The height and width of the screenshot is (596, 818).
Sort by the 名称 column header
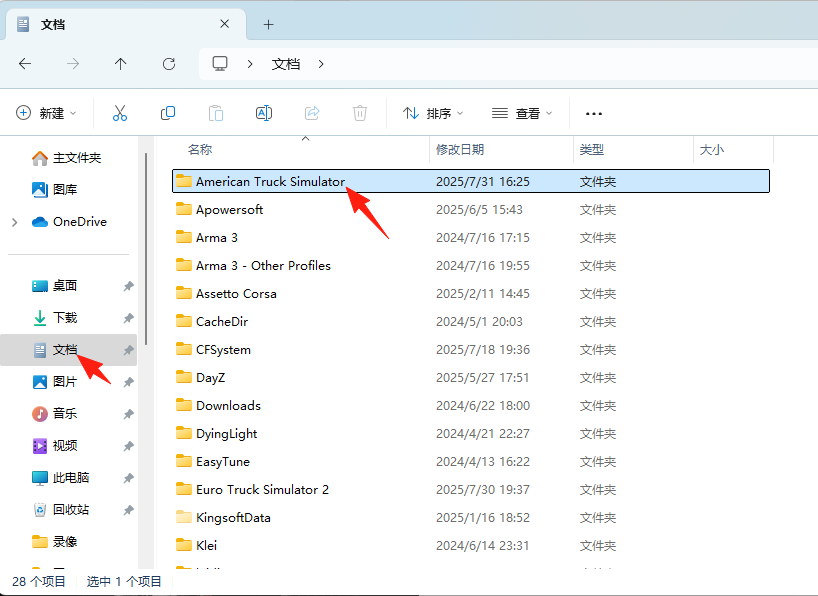click(x=300, y=150)
